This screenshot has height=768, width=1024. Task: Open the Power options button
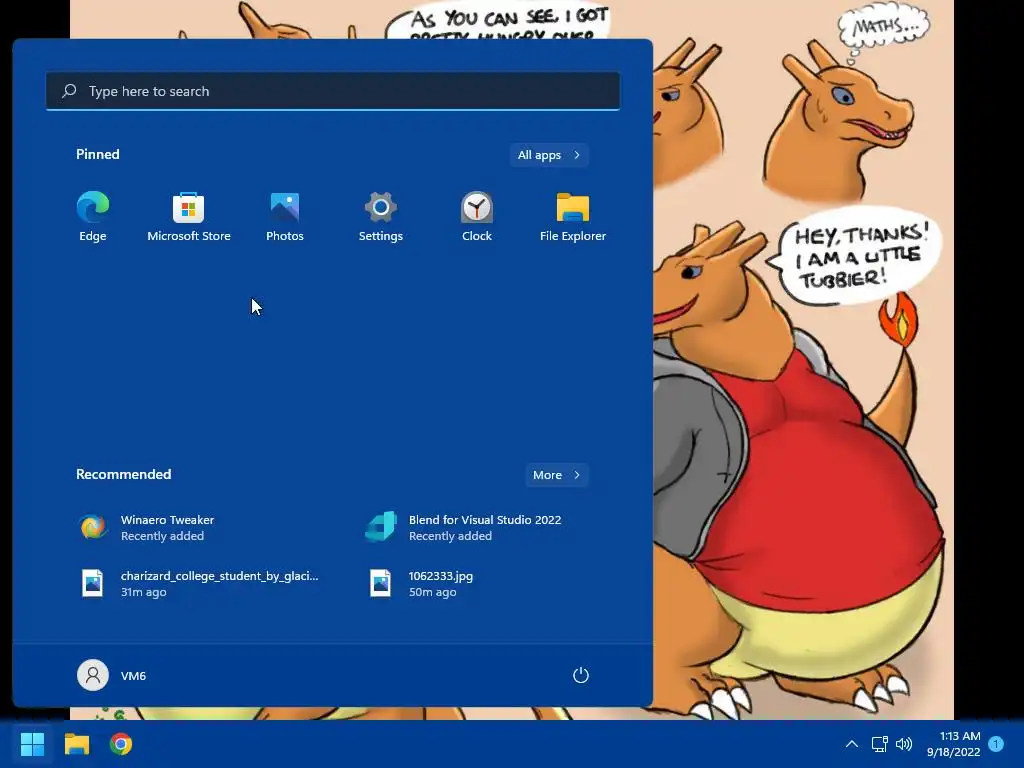pos(581,675)
